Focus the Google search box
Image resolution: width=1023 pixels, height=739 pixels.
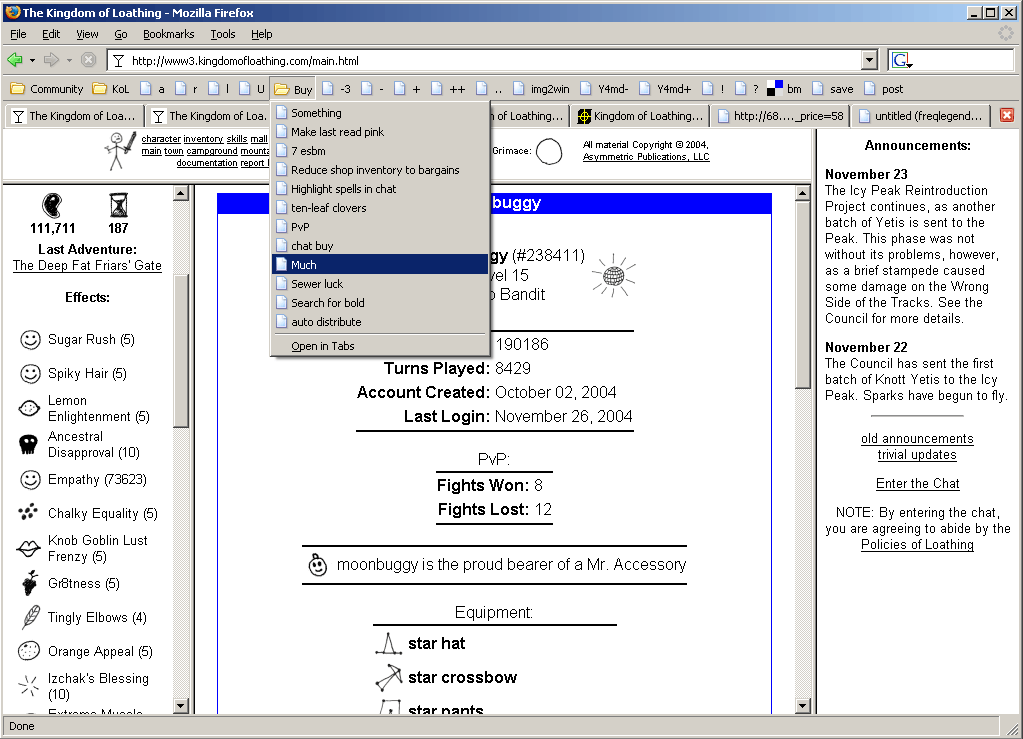964,61
